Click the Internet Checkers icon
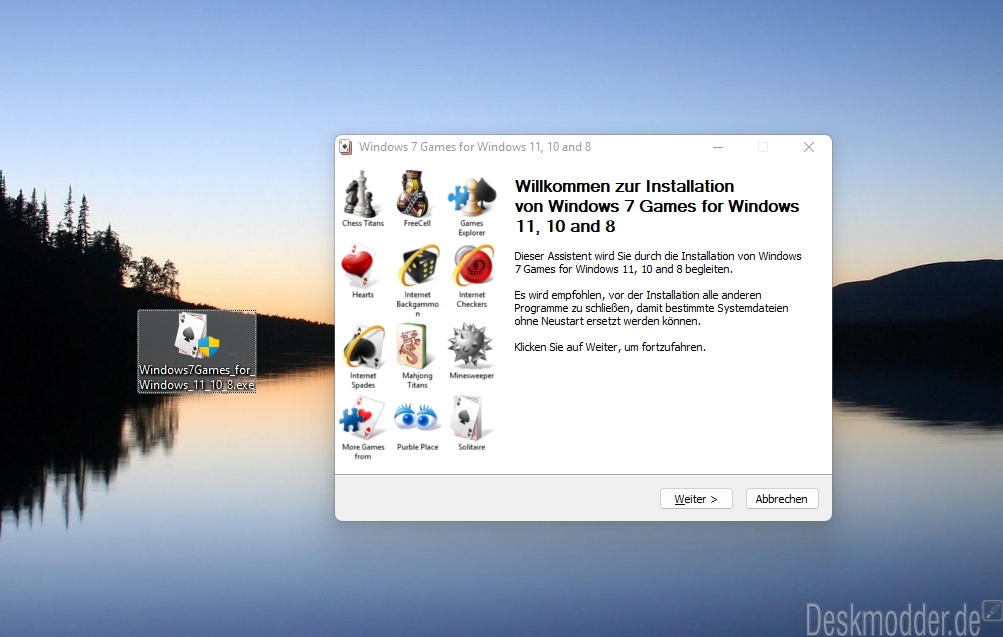Viewport: 1003px width, 637px height. 472,266
